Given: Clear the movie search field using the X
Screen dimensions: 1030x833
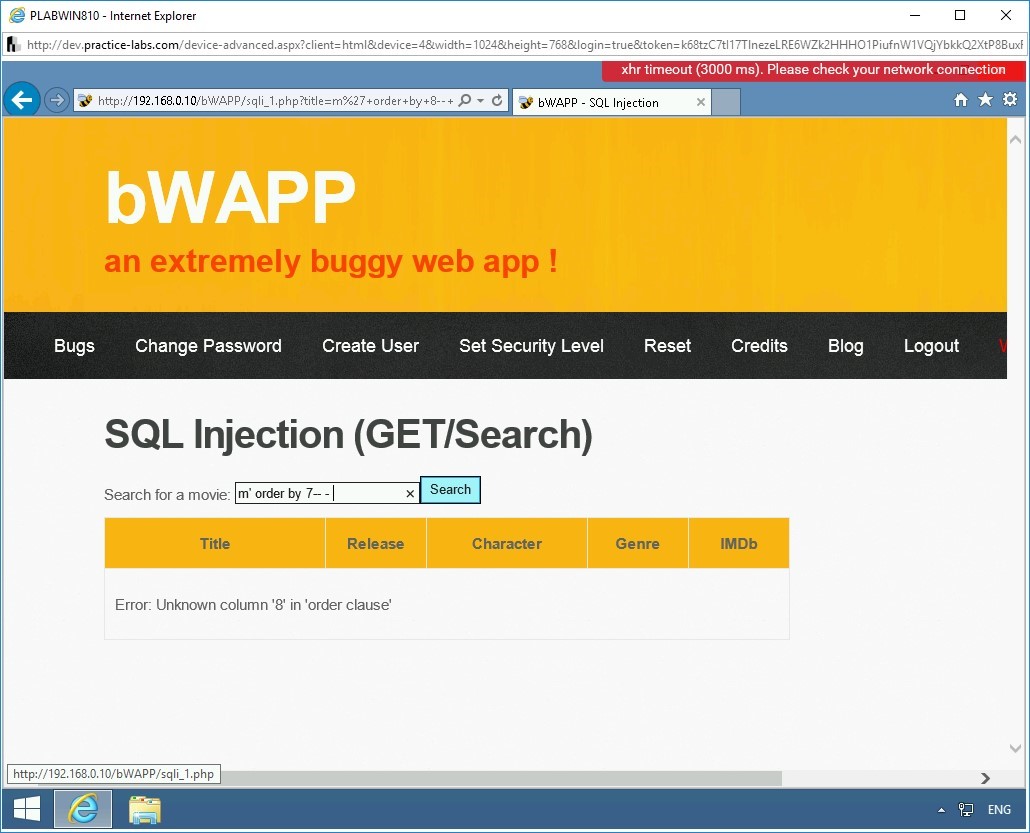Looking at the screenshot, I should [410, 493].
